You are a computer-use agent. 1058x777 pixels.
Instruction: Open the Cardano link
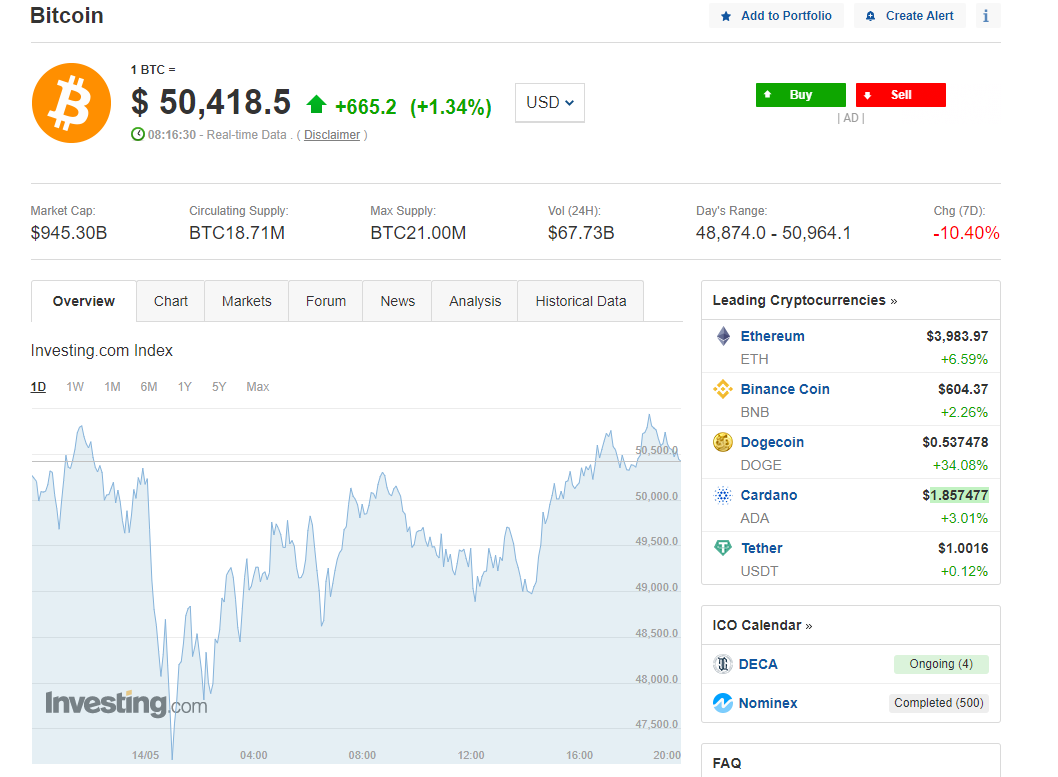[x=769, y=496]
